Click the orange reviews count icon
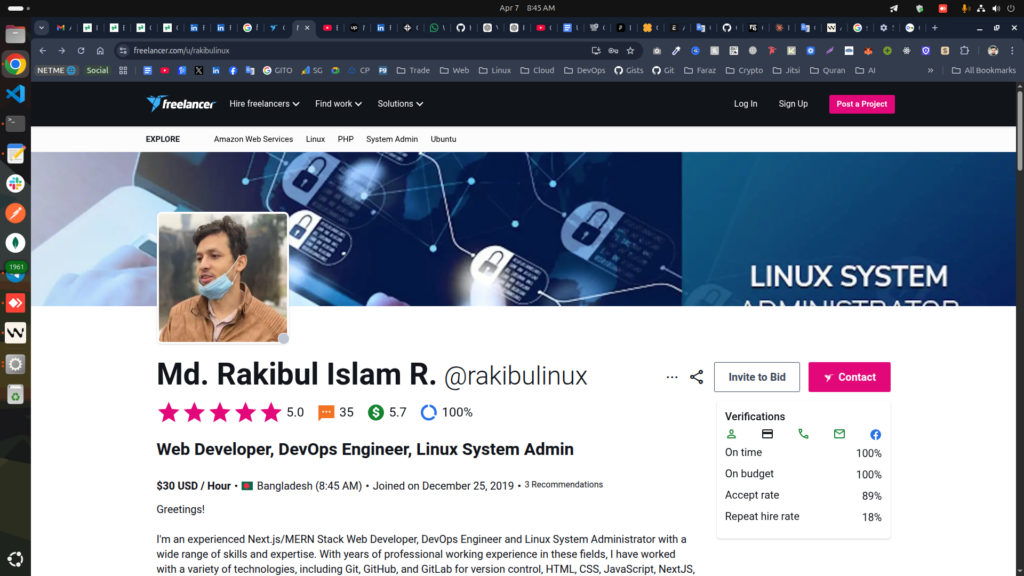 tap(326, 412)
